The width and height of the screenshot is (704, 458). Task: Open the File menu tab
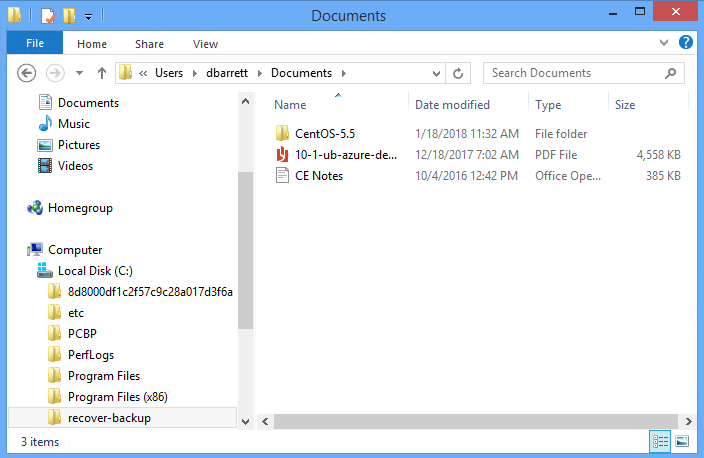(x=35, y=43)
